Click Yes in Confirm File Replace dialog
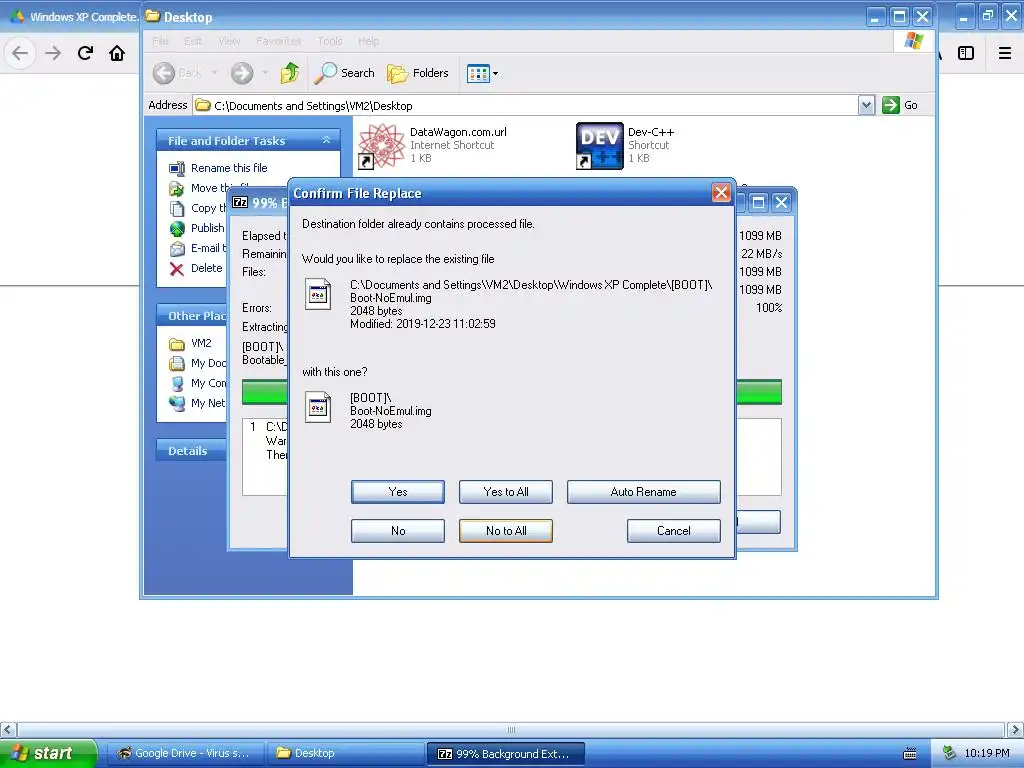1024x768 pixels. (397, 492)
